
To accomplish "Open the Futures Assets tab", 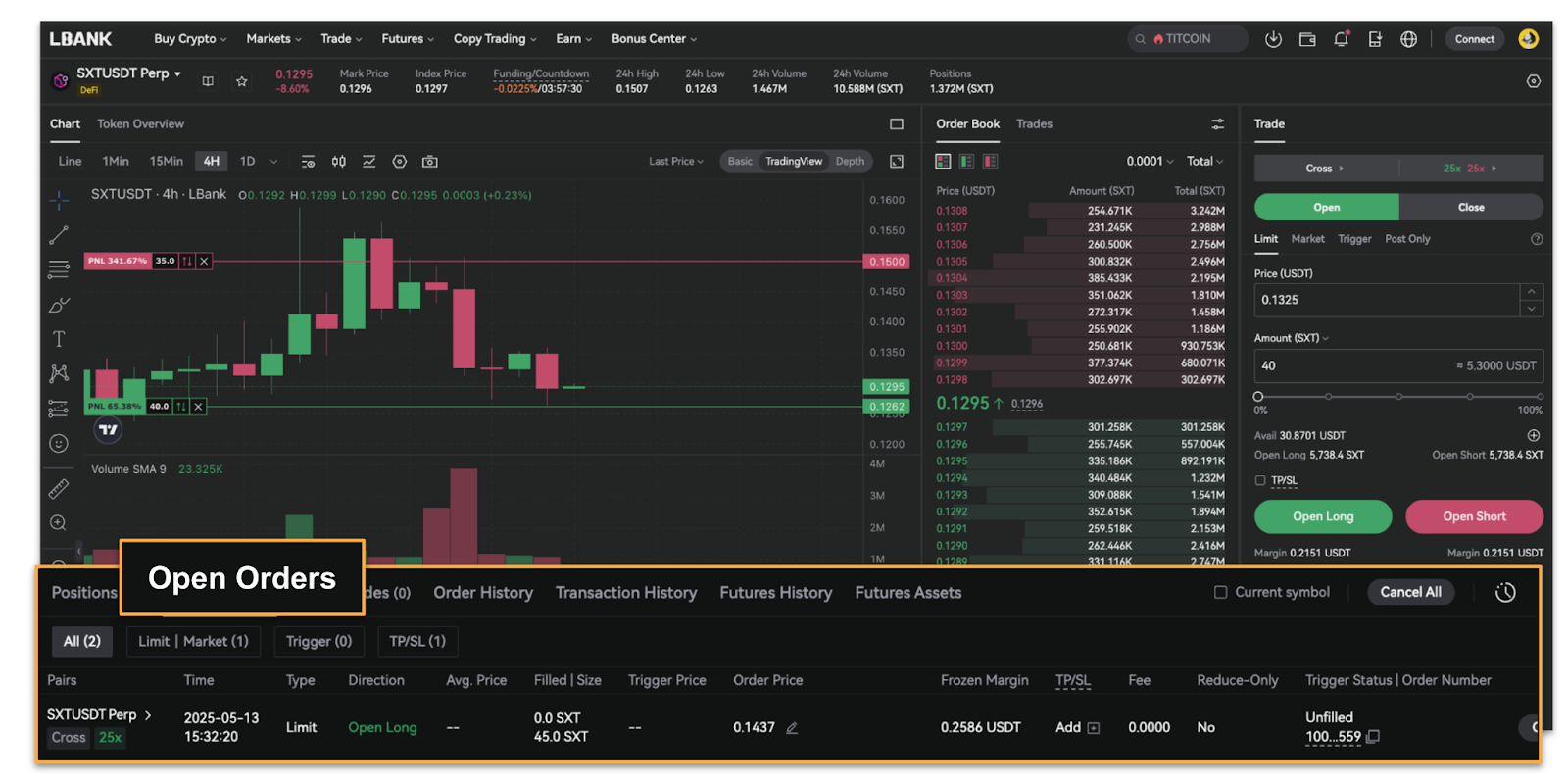I will tap(907, 593).
